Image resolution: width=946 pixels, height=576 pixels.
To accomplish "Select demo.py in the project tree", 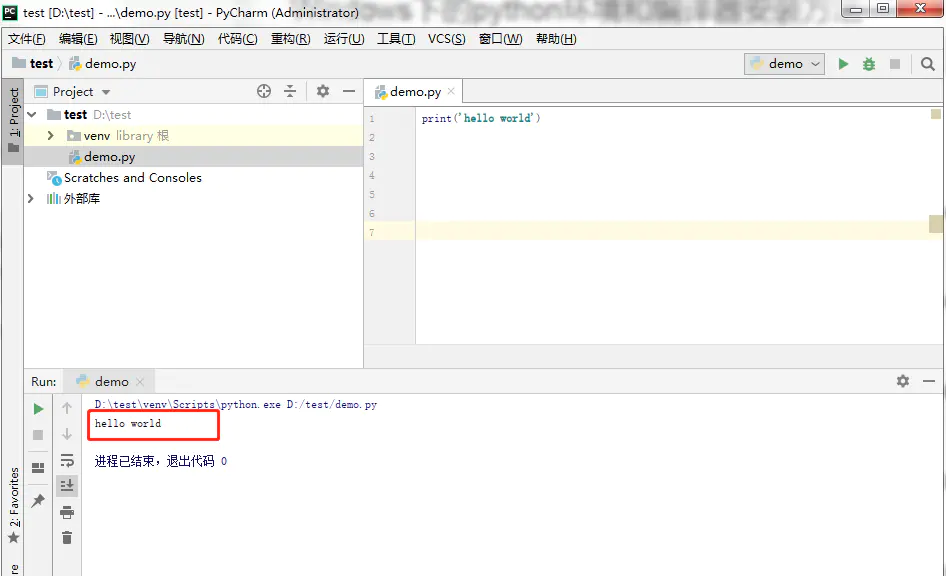I will (x=193, y=157).
